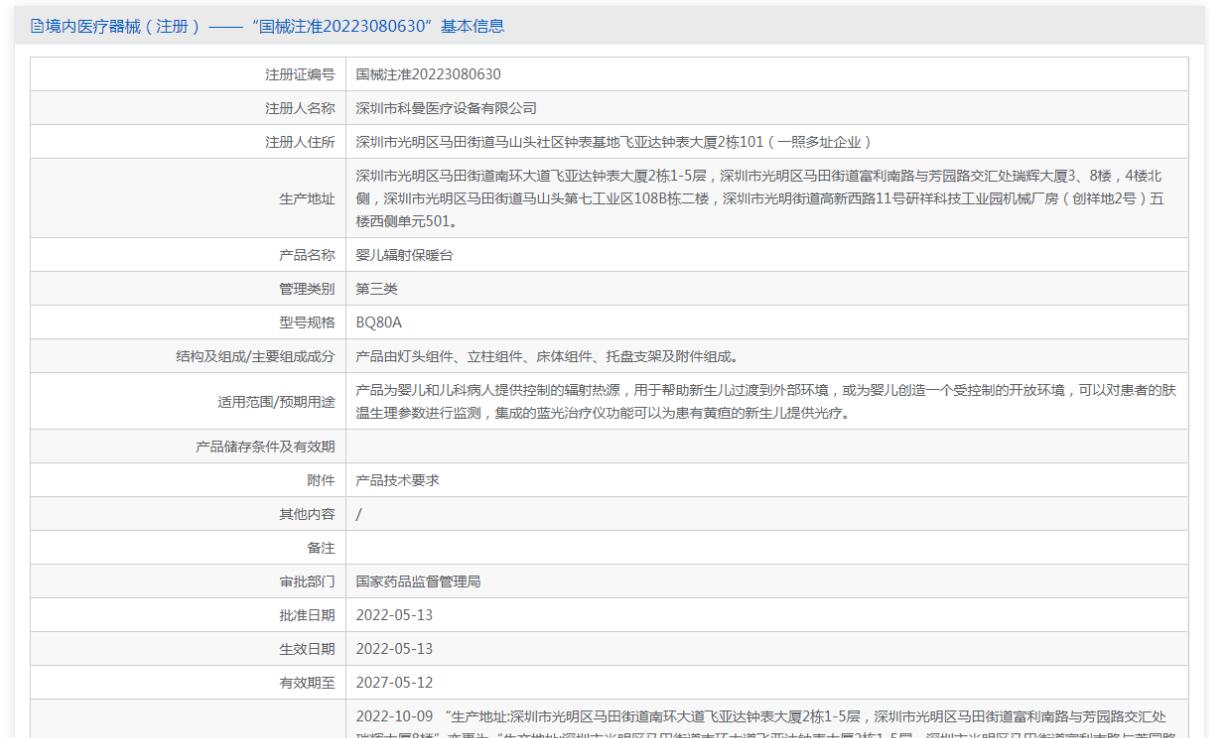This screenshot has height=738, width=1209.
Task: Click the 批准日期 label
Action: (x=308, y=616)
